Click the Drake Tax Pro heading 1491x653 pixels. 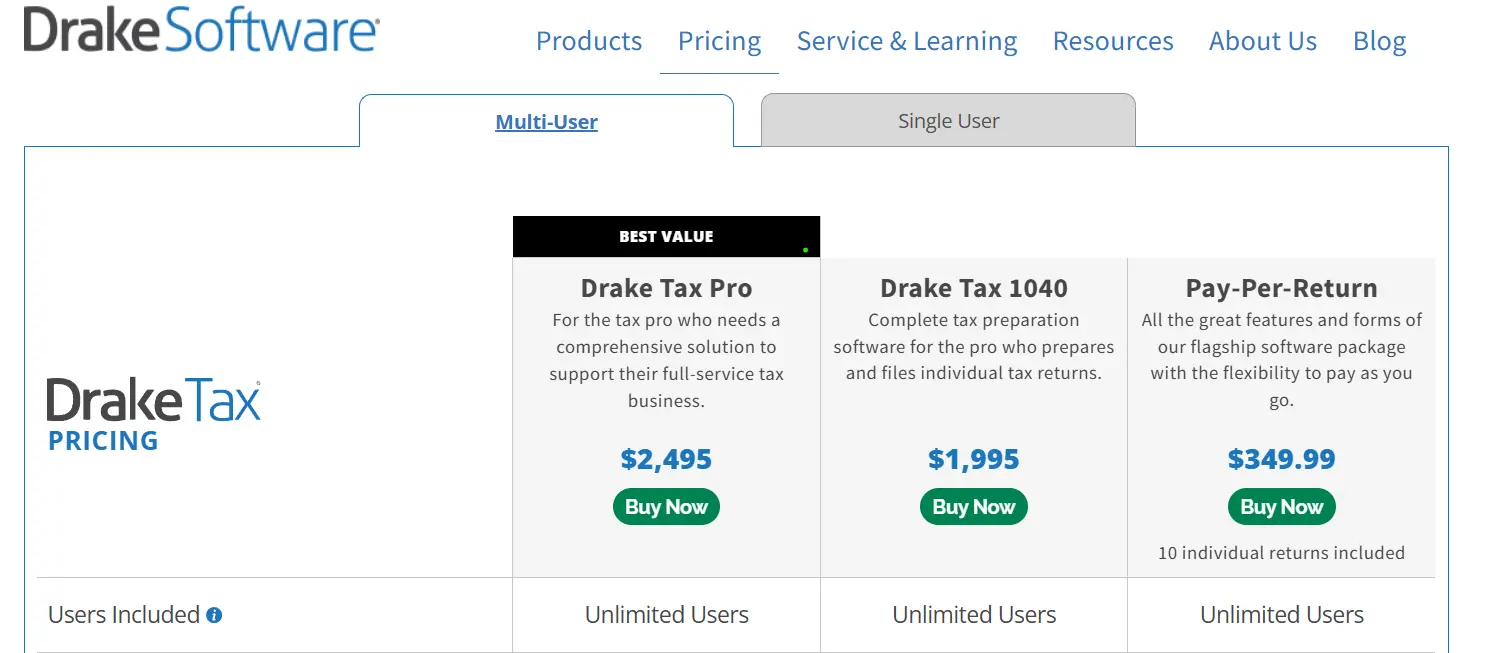click(666, 288)
